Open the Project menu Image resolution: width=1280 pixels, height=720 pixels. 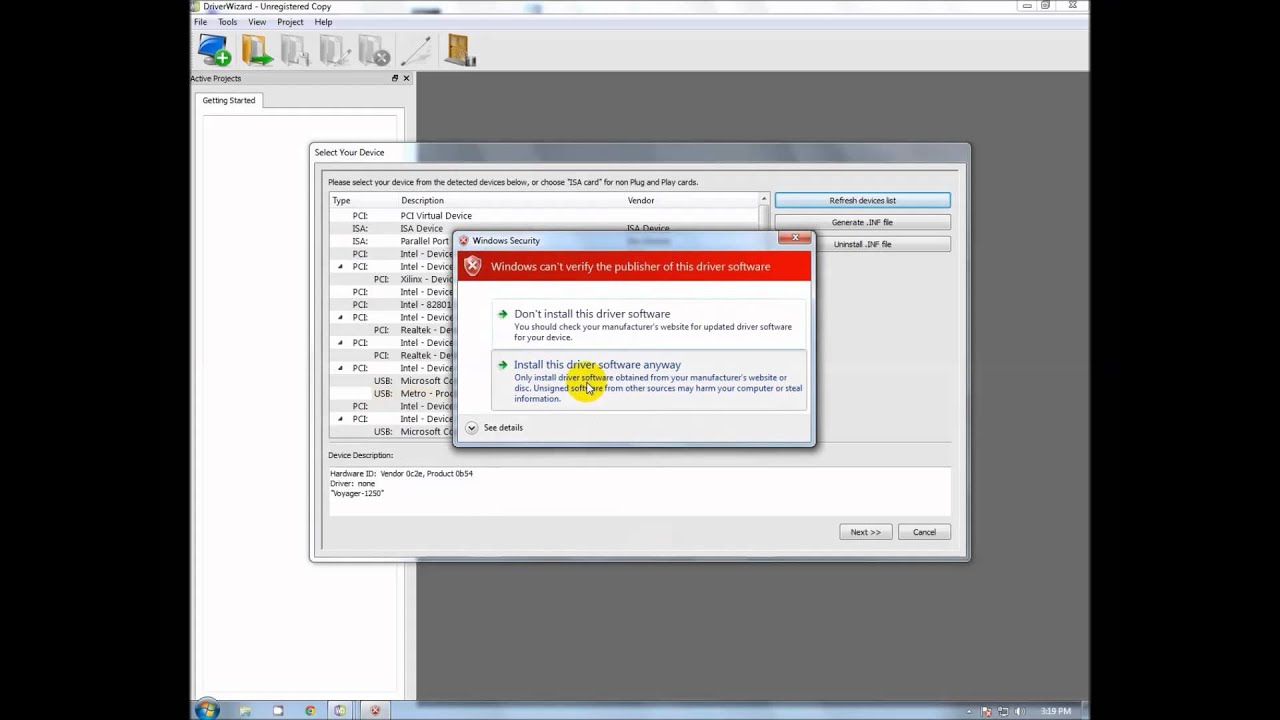[x=290, y=22]
